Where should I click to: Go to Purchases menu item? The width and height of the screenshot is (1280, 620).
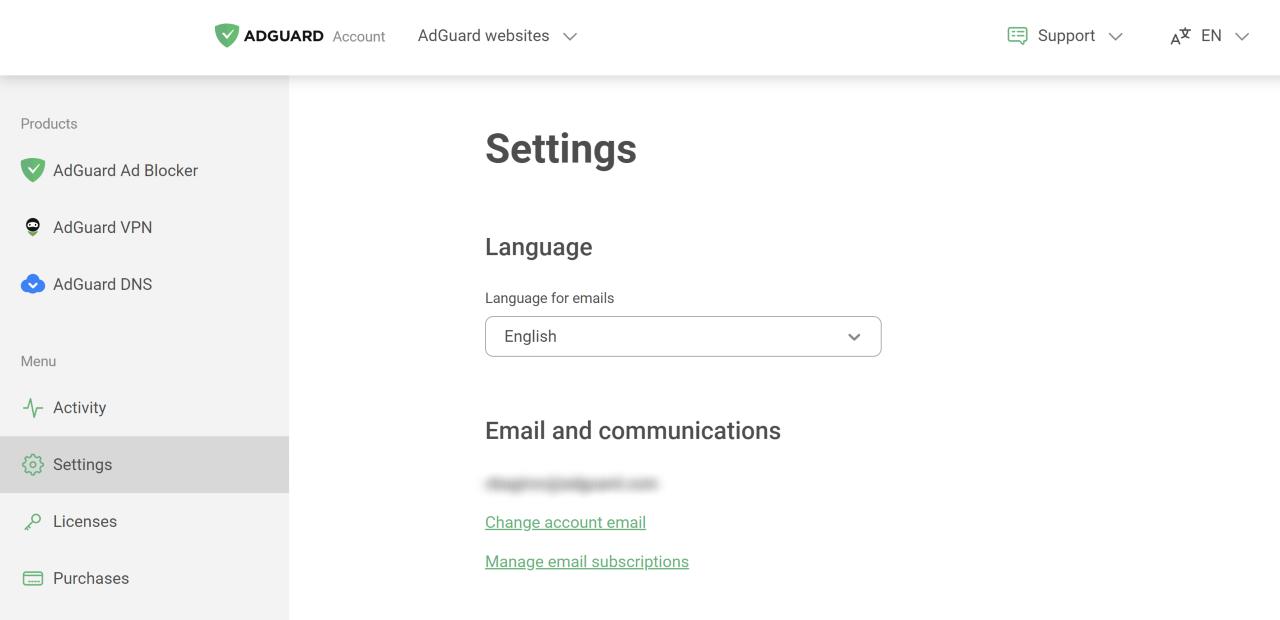point(144,579)
